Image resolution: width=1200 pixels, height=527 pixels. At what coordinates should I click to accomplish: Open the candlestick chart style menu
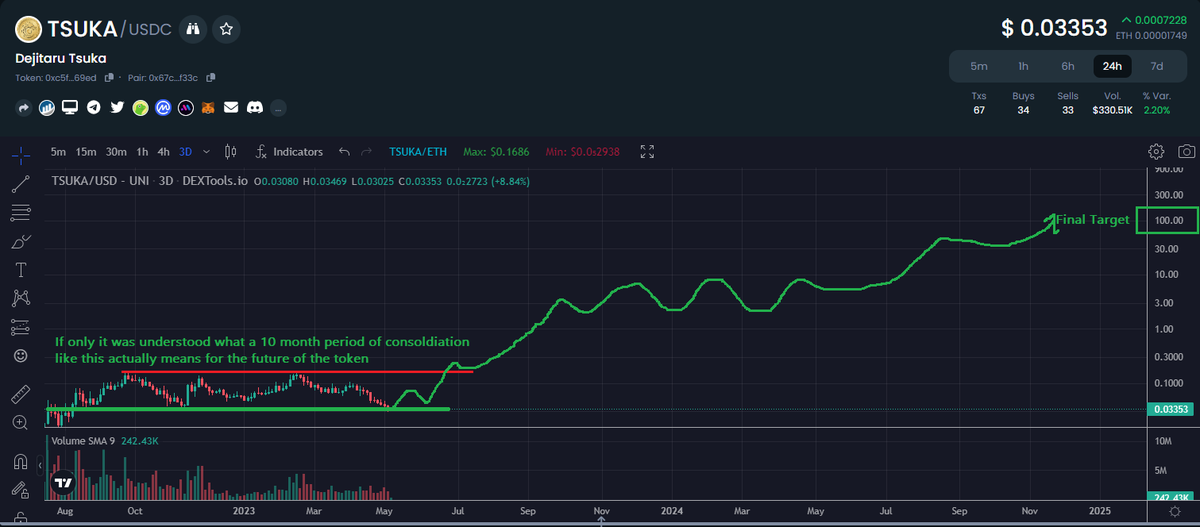pyautogui.click(x=231, y=152)
